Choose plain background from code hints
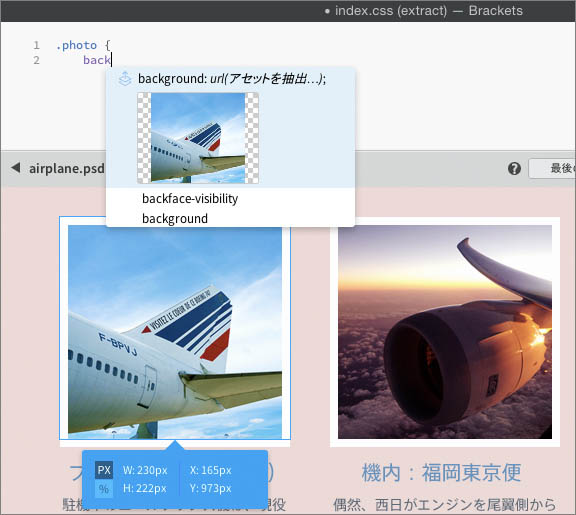 [x=175, y=219]
